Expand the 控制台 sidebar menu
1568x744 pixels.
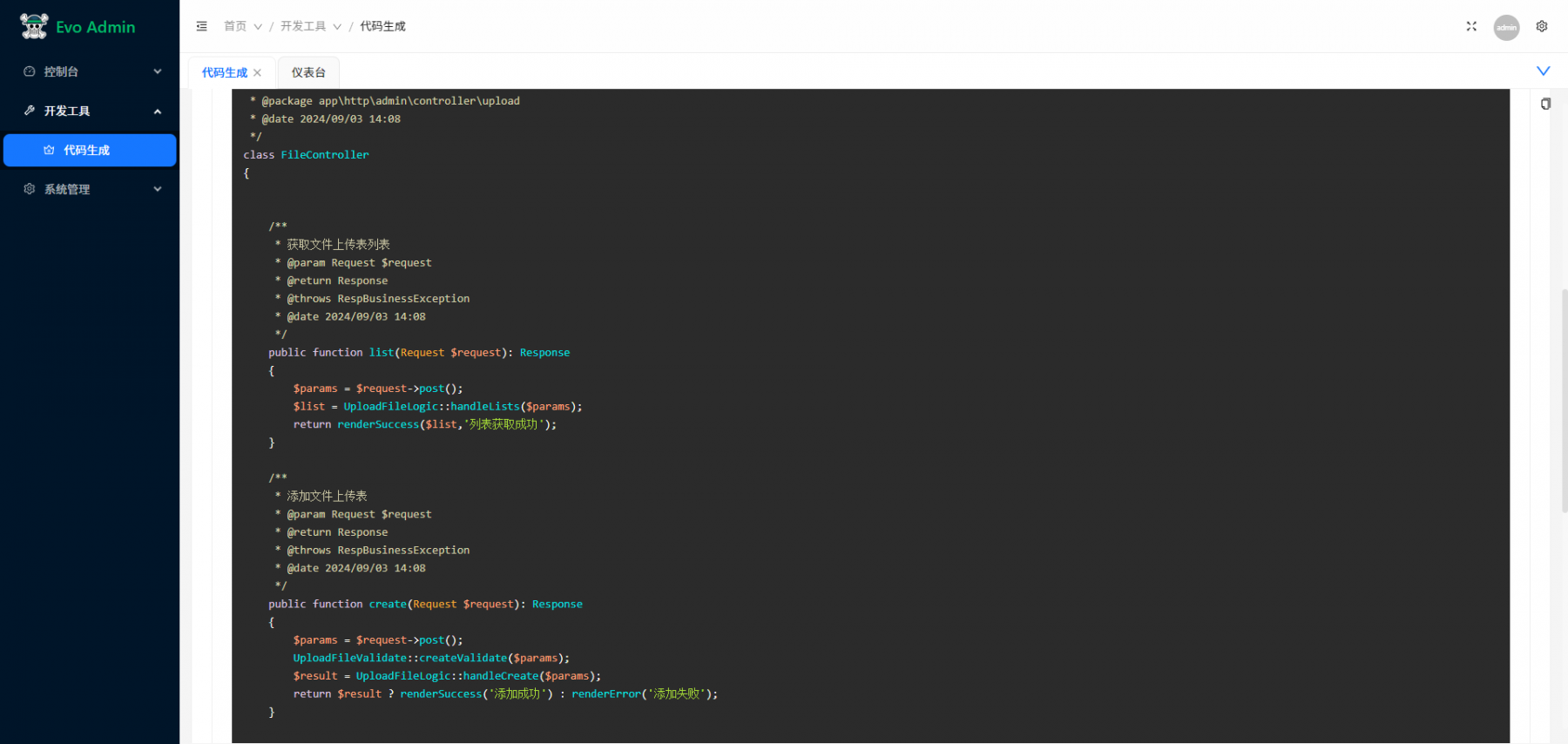158,71
